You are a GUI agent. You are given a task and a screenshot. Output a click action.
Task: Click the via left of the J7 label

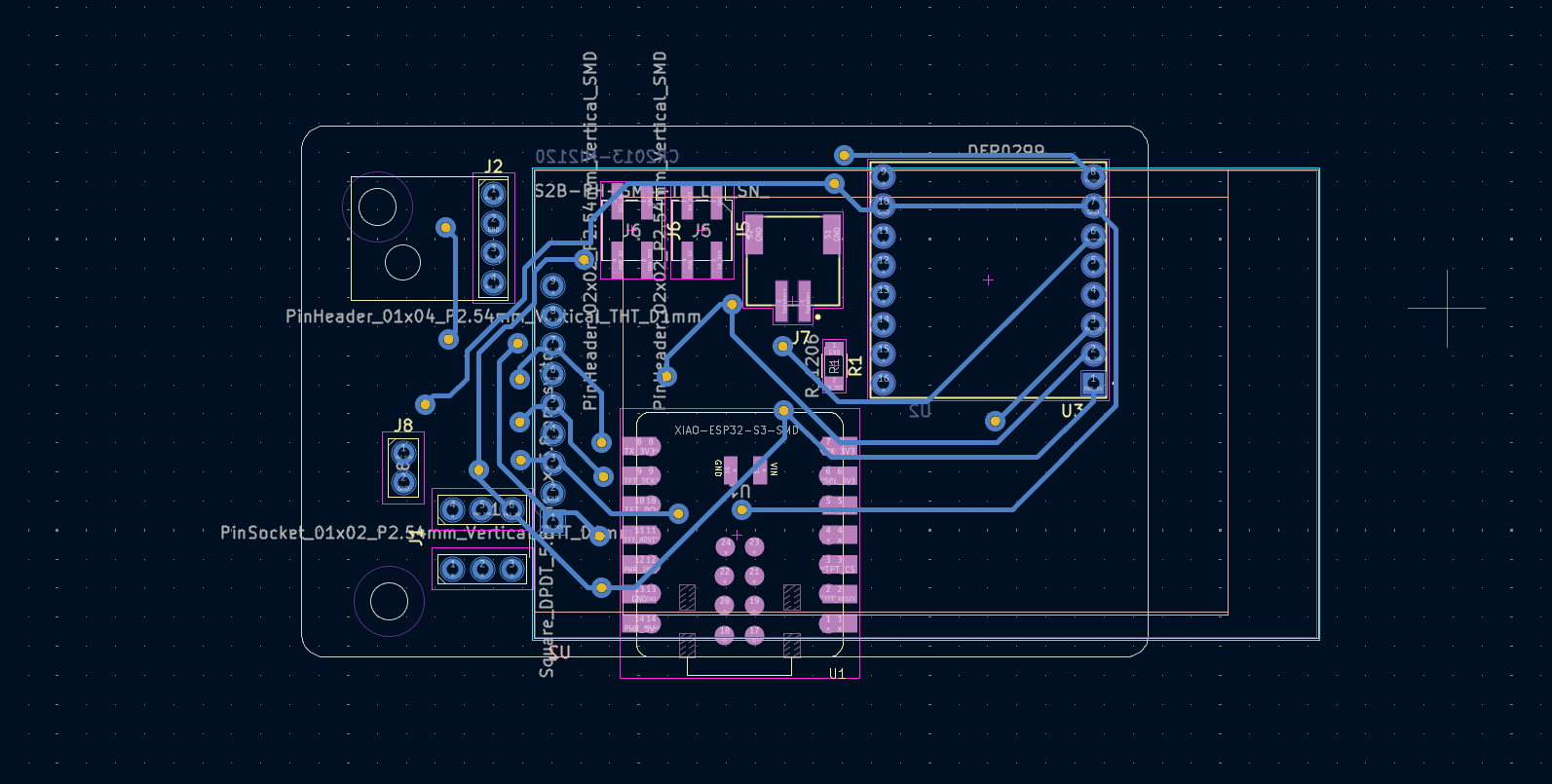point(781,346)
